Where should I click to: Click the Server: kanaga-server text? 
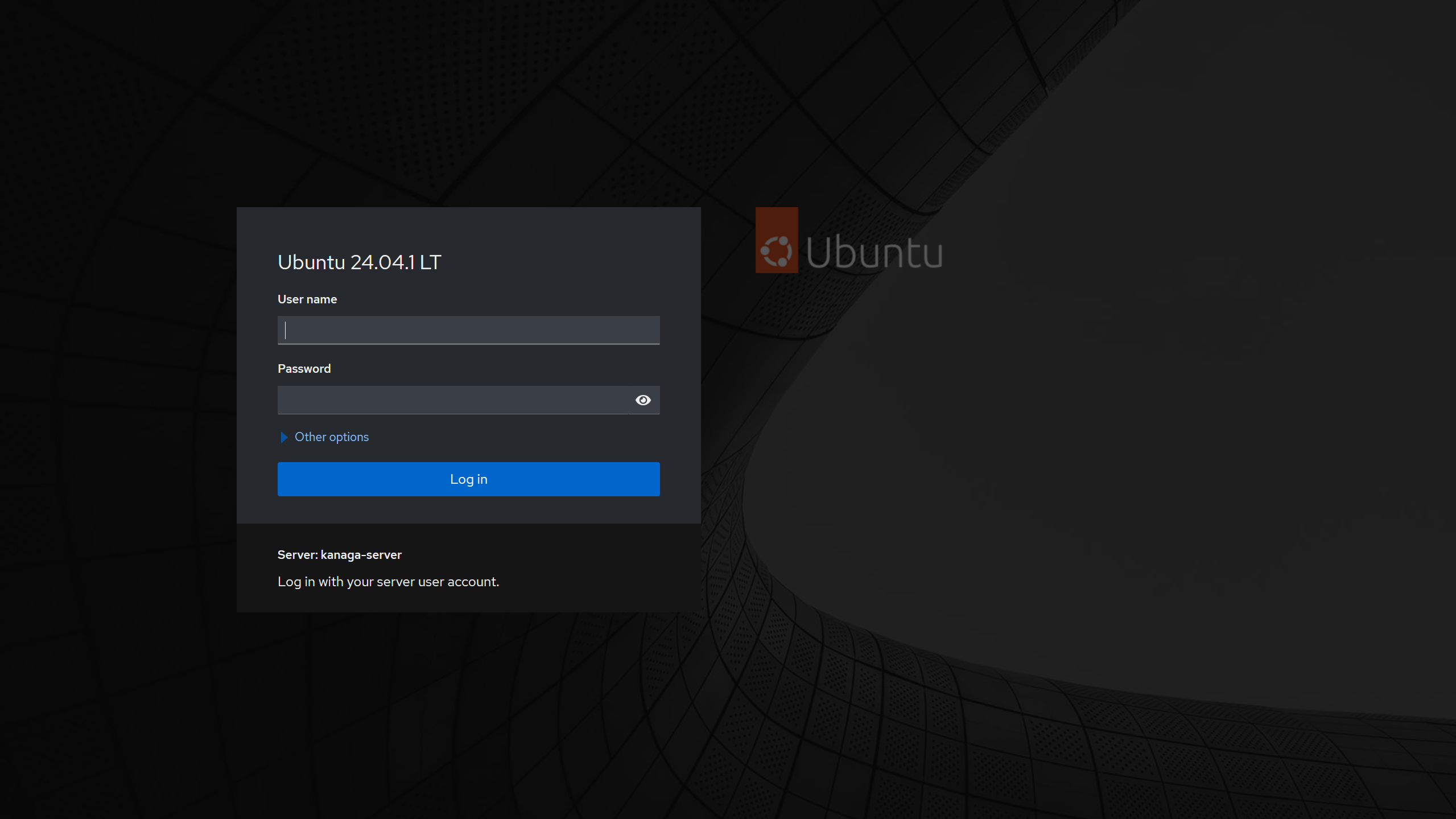tap(340, 555)
